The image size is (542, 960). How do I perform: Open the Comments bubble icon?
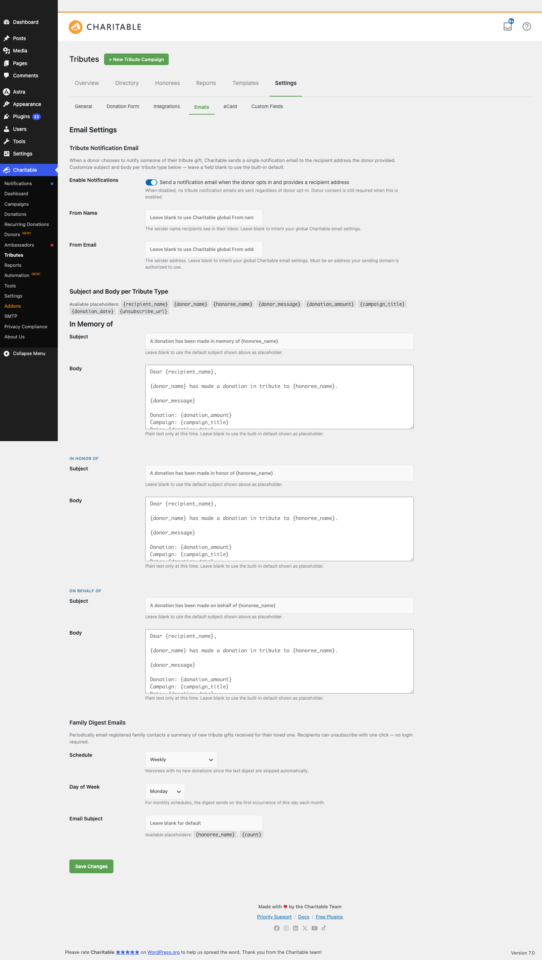6,75
